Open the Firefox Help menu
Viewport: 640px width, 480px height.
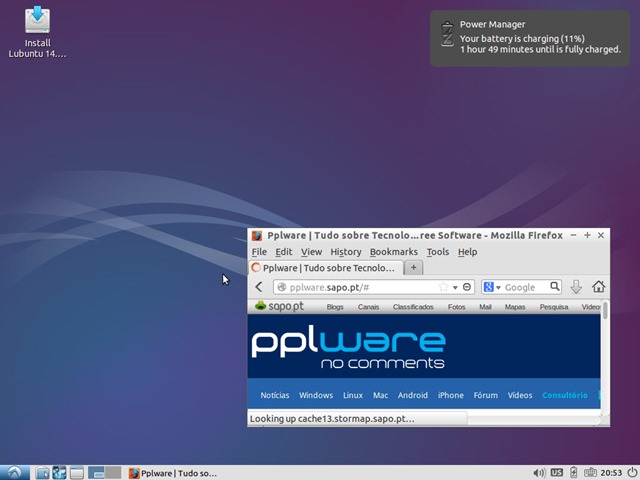[467, 252]
